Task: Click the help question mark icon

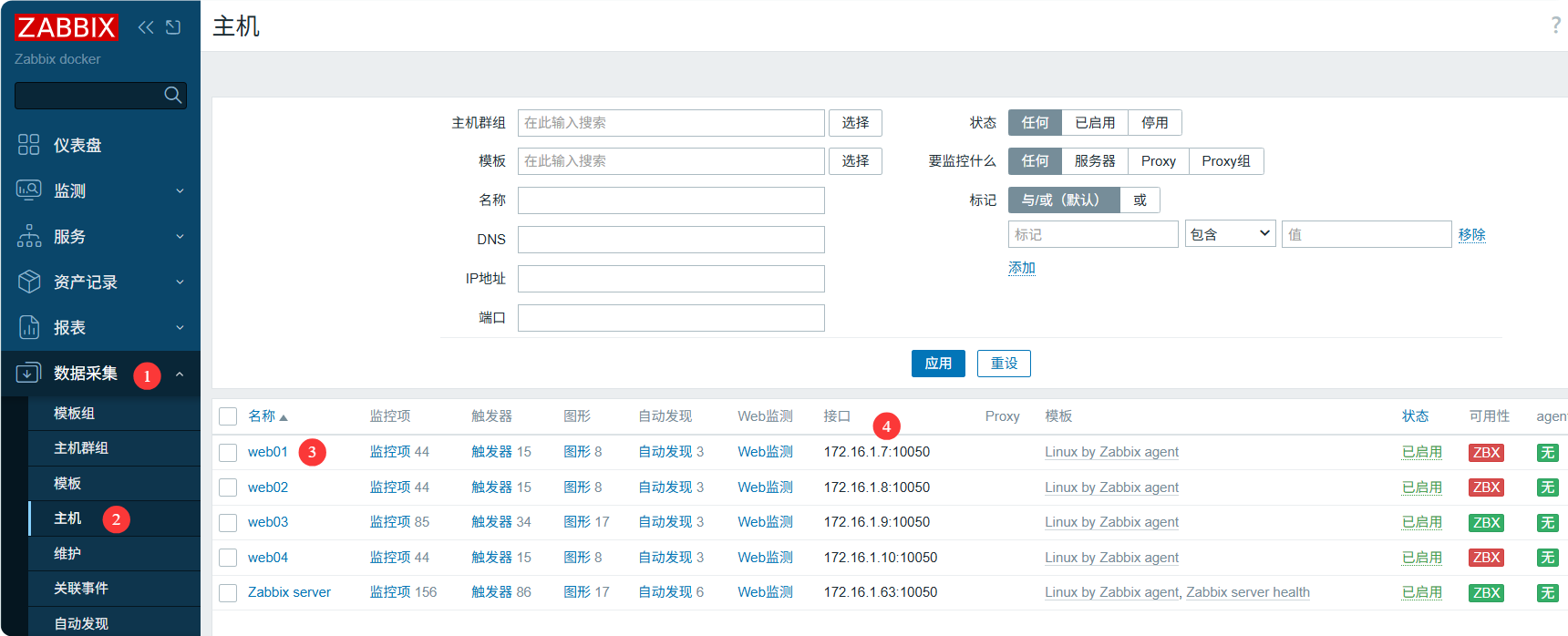Action: (1555, 26)
